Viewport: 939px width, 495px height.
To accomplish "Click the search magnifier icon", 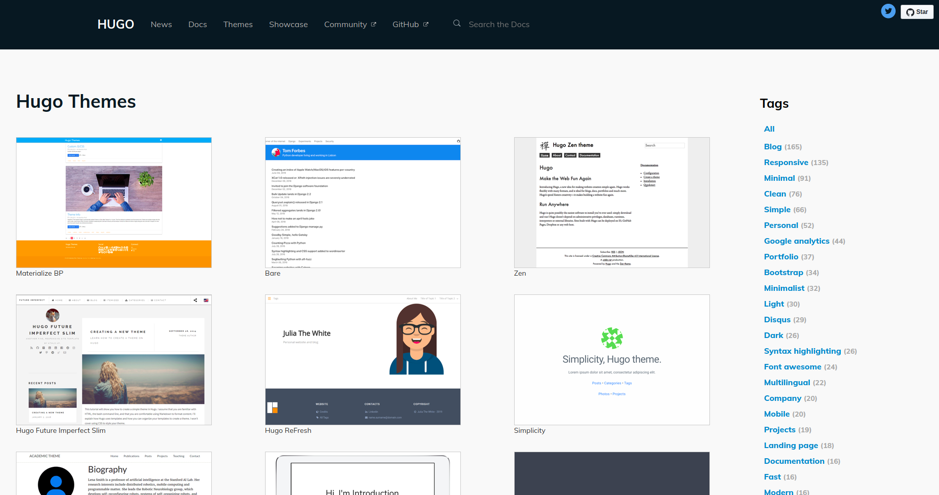I will tap(457, 23).
